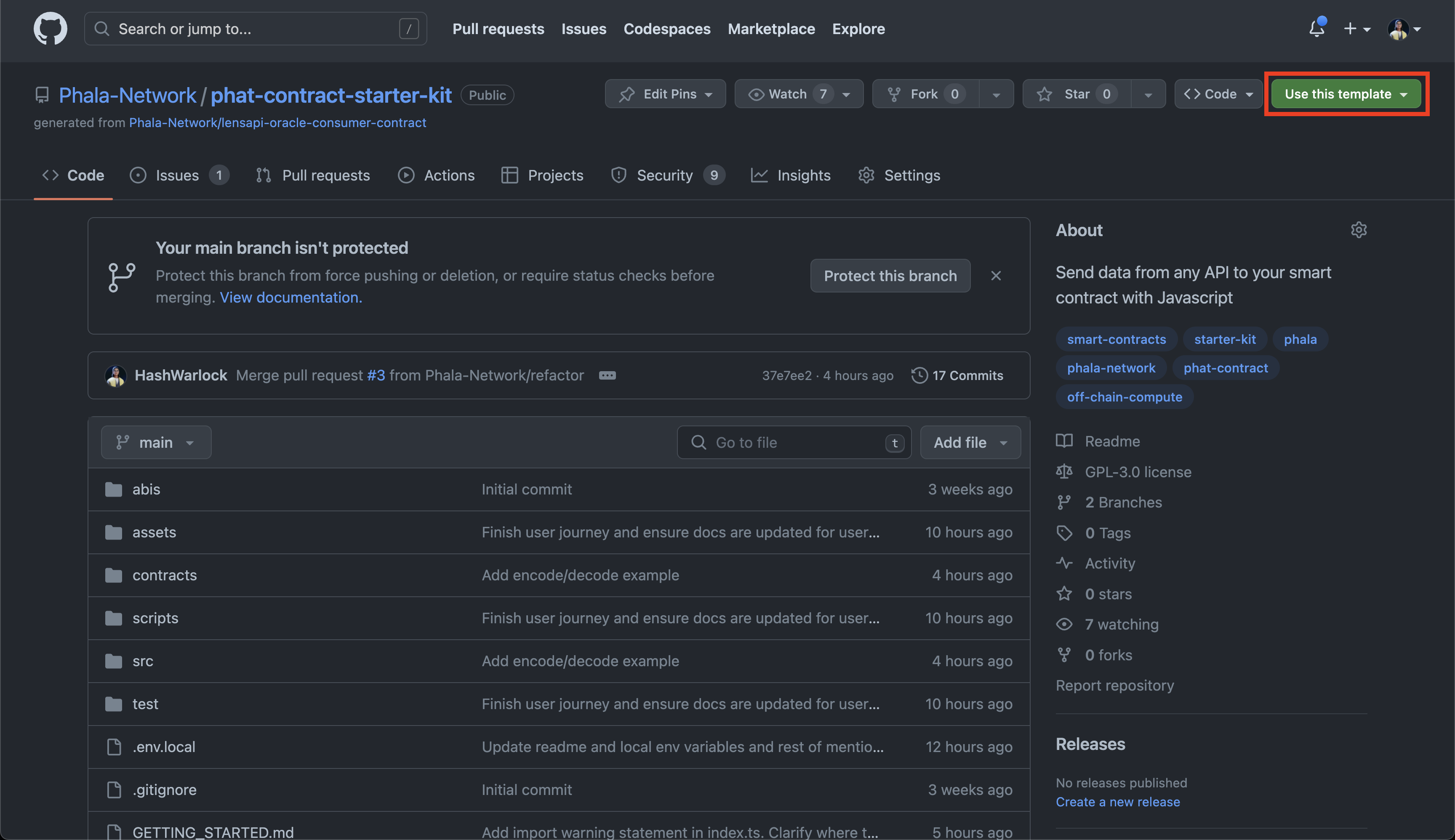
Task: Click the Use this template button
Action: 1346,94
